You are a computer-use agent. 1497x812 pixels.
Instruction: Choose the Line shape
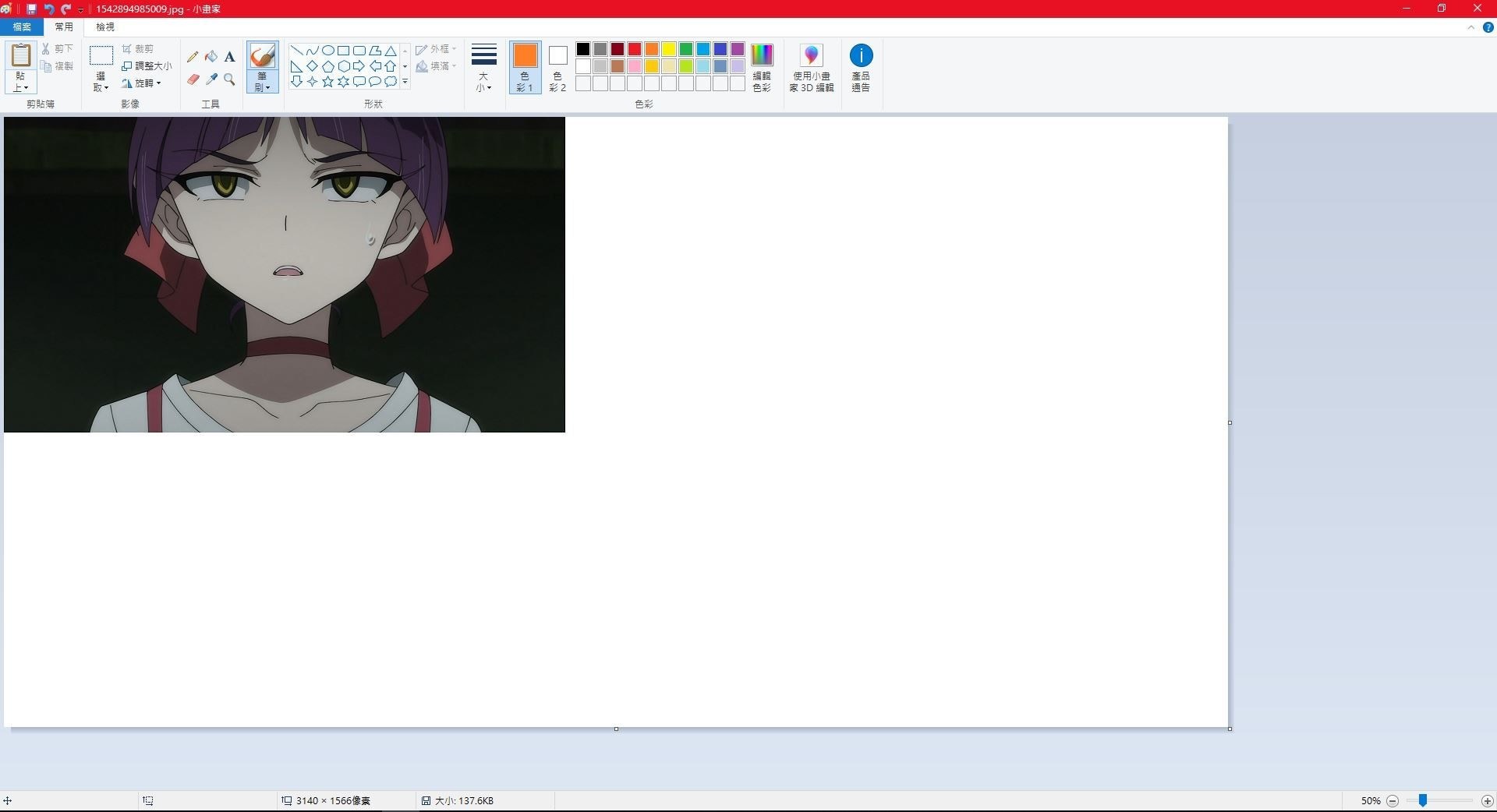tap(296, 51)
